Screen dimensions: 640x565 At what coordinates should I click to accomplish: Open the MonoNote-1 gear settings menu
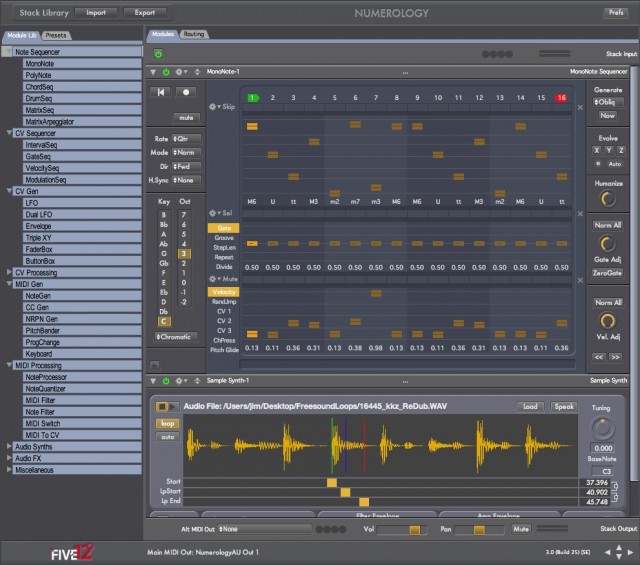click(x=179, y=72)
